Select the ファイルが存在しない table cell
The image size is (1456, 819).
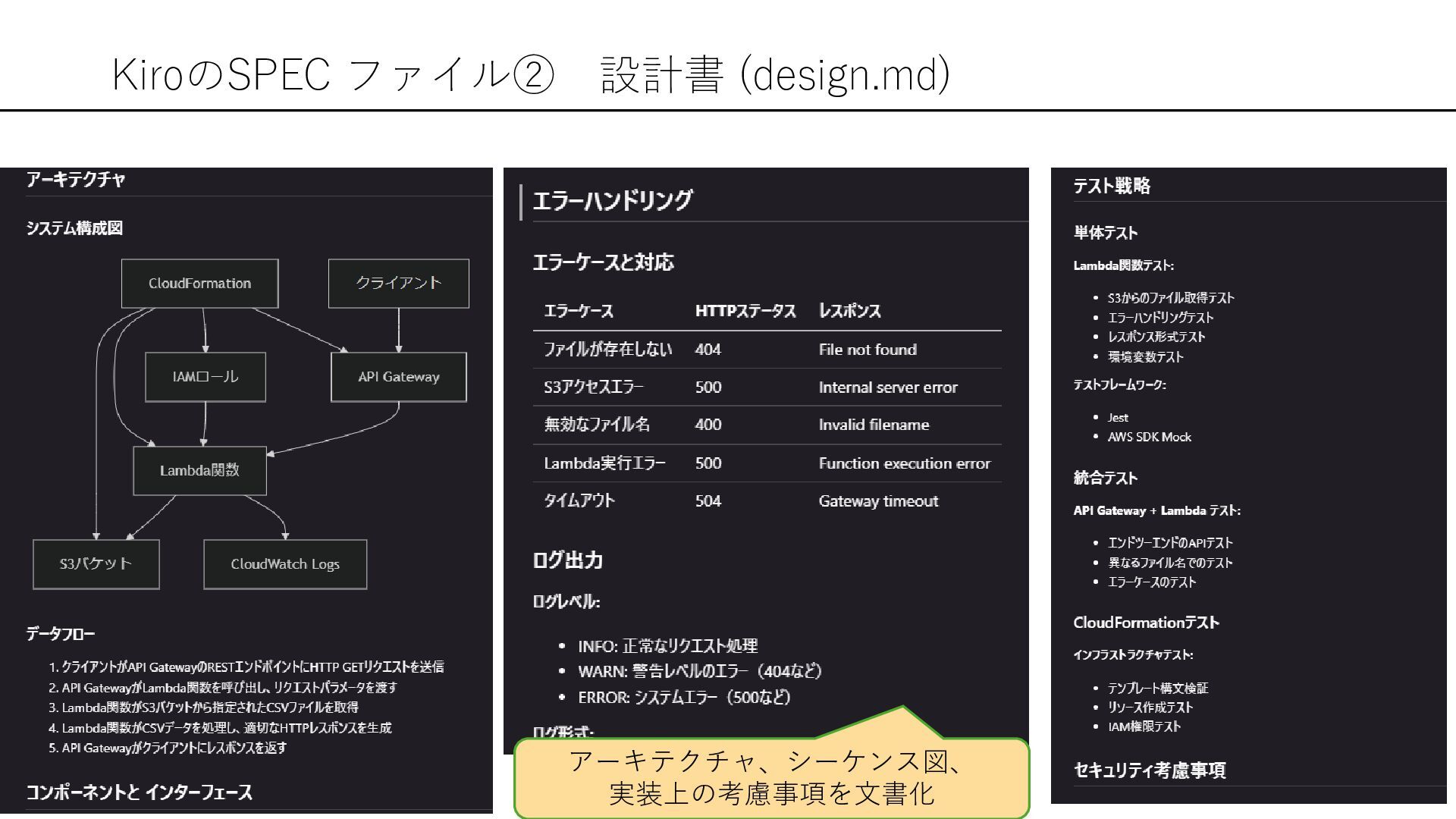tap(608, 350)
